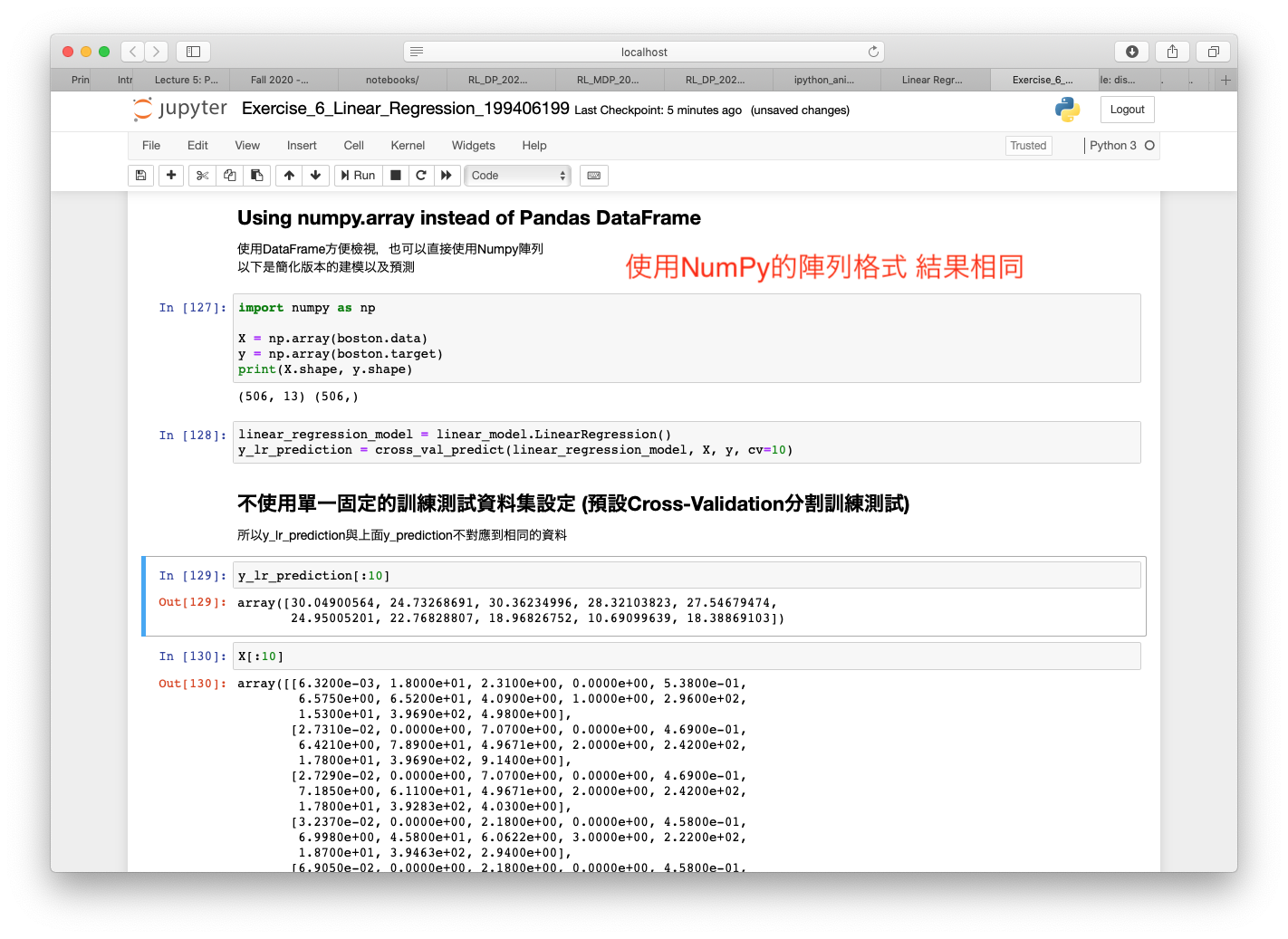Viewport: 1288px width, 939px height.
Task: Restart kernel and rerun all icon
Action: pyautogui.click(x=447, y=176)
